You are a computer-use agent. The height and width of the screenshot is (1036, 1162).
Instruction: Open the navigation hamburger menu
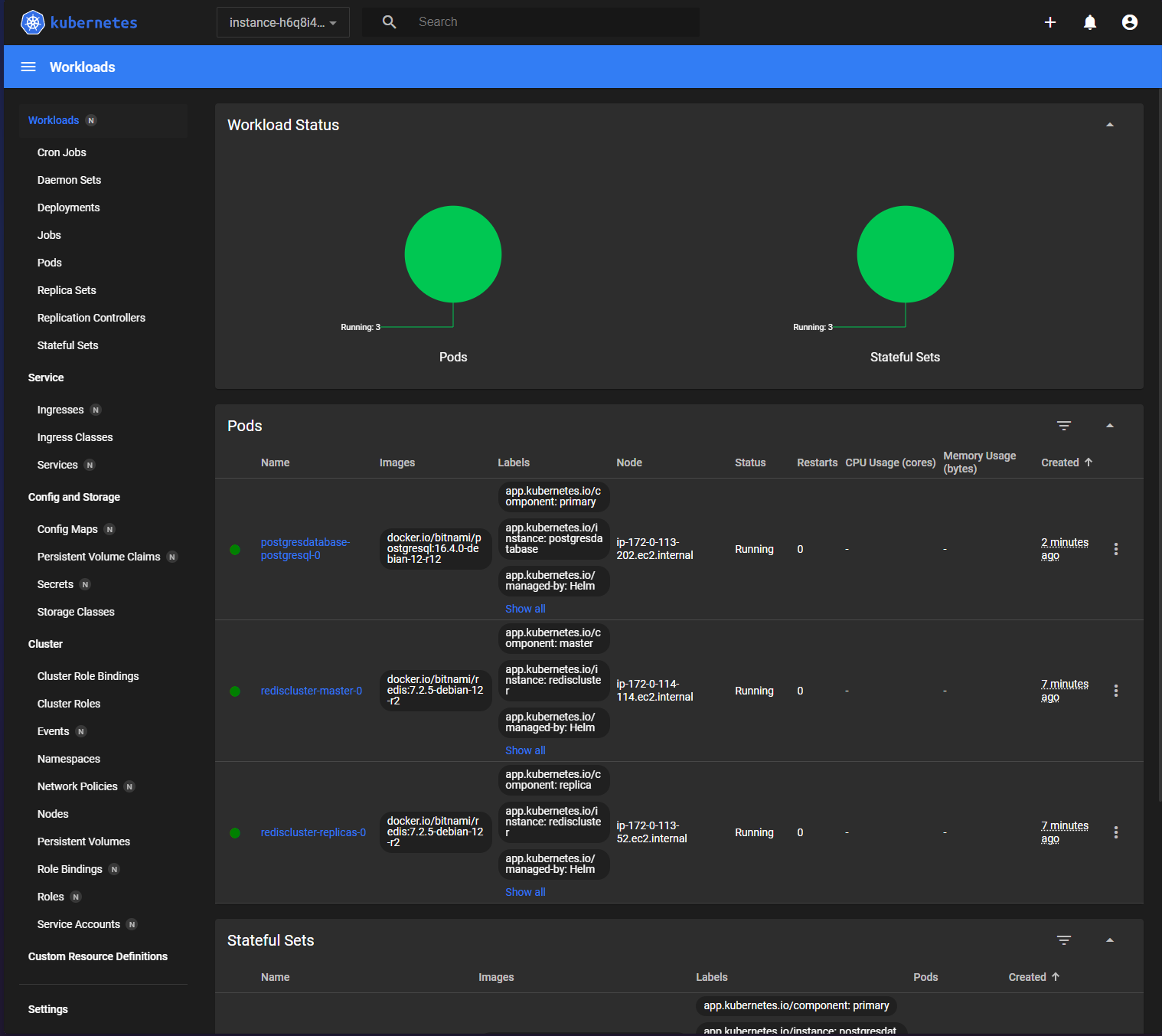[28, 67]
